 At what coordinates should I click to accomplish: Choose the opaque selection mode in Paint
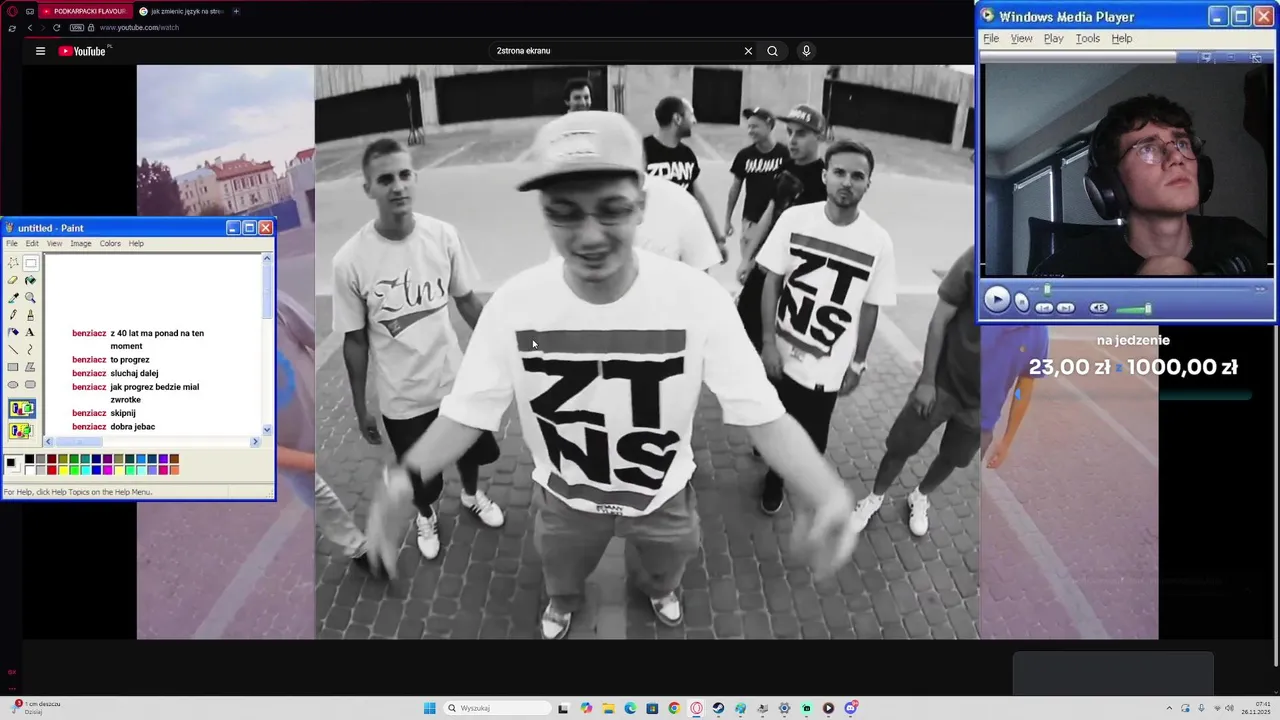[x=21, y=408]
